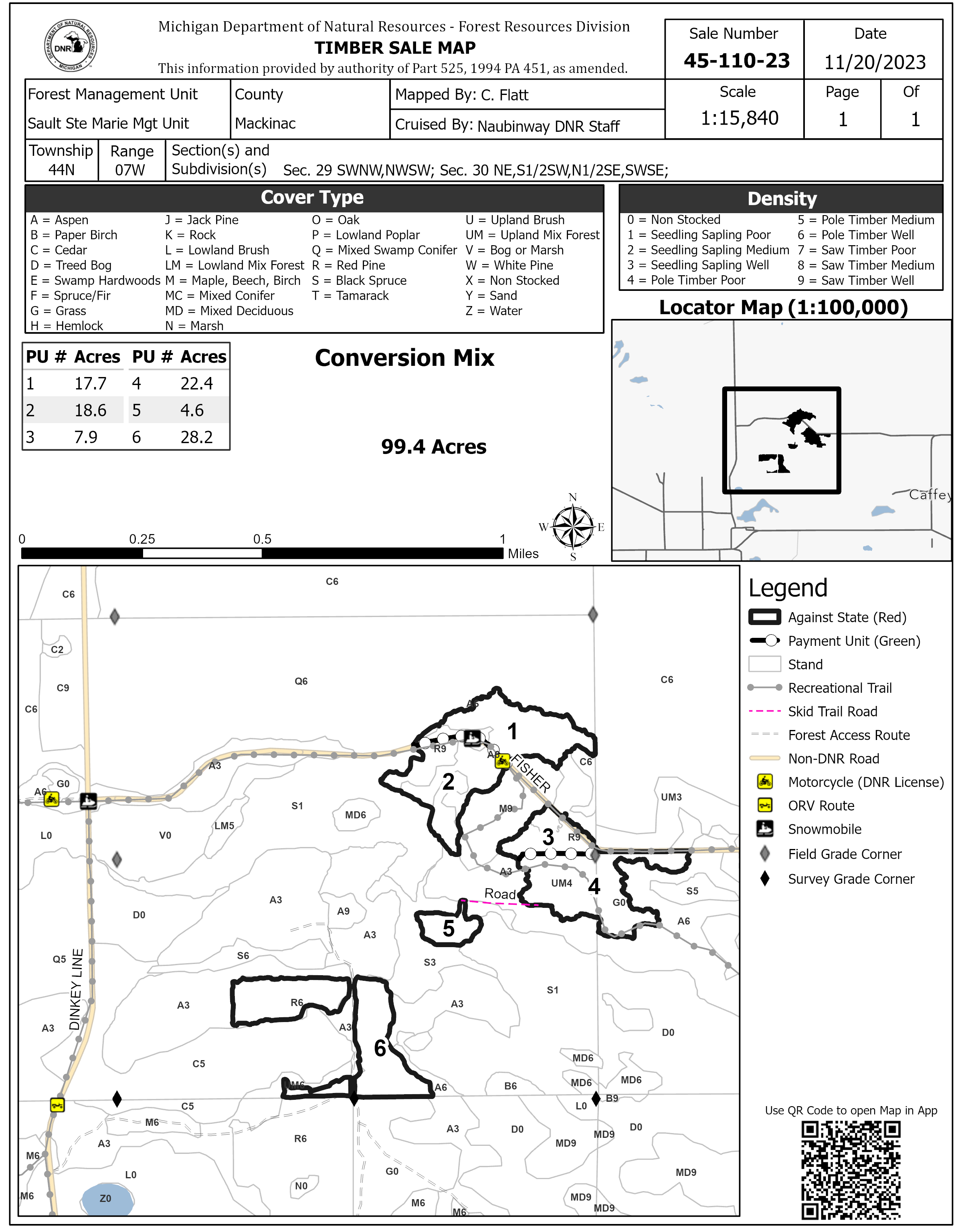This screenshot has width=962, height=1232.
Task: Click the Density table header
Action: click(782, 199)
